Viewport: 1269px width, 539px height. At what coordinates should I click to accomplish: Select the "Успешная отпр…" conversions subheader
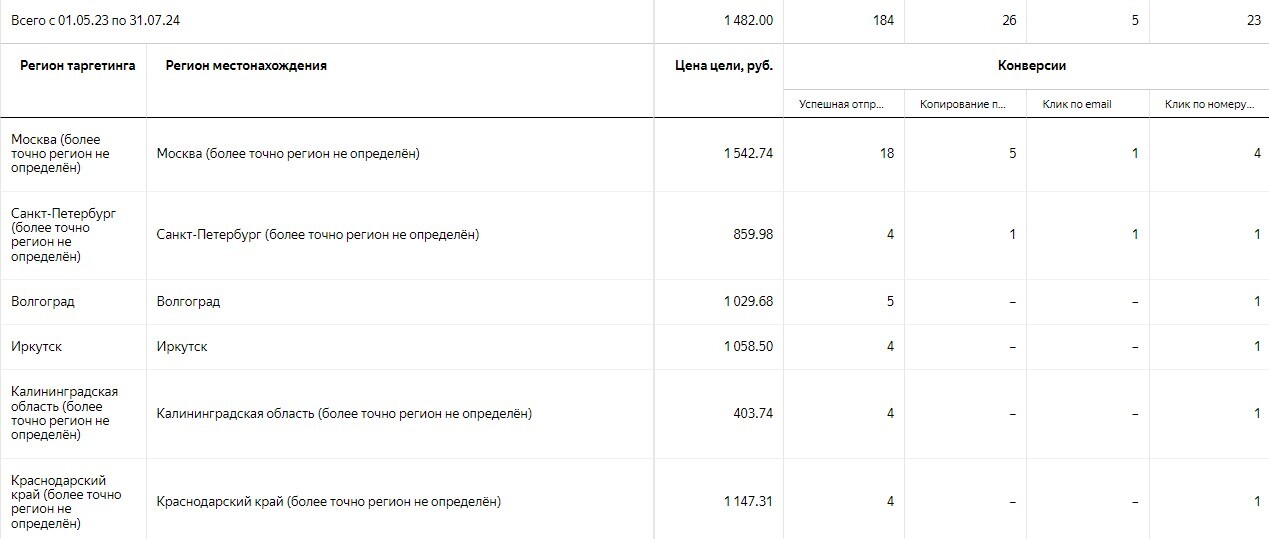(x=845, y=104)
